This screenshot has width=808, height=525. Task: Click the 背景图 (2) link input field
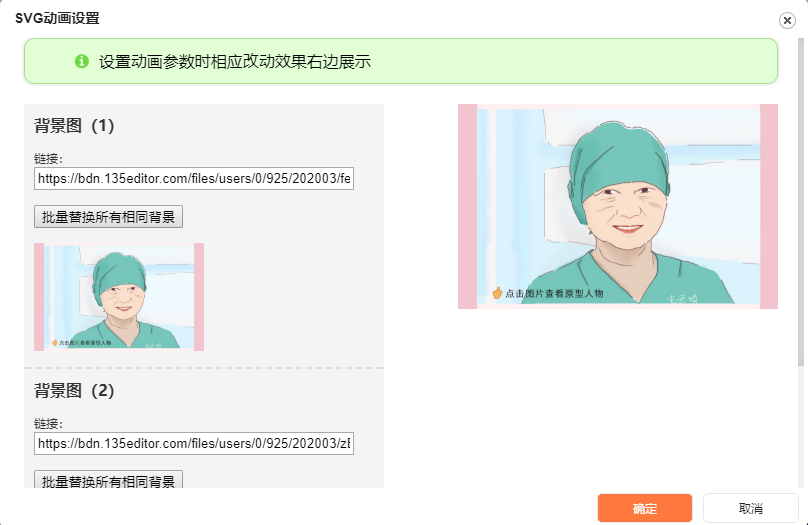pos(194,444)
